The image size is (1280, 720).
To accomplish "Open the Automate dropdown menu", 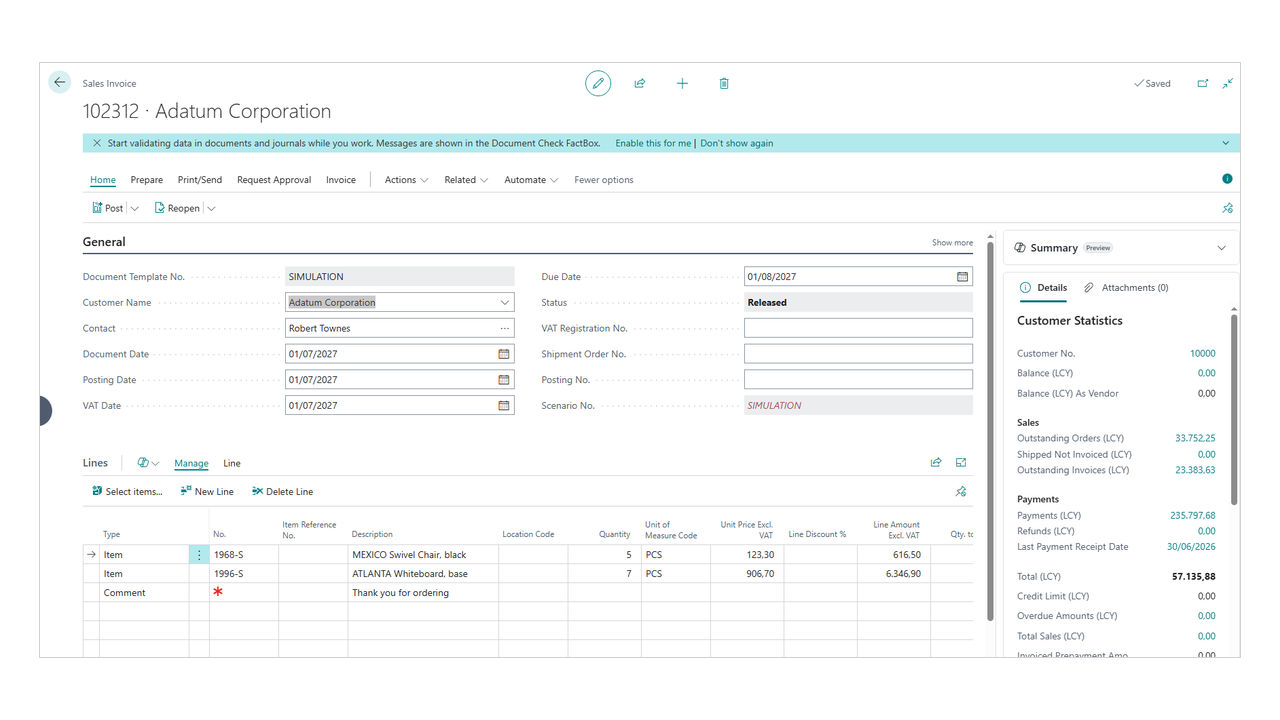I will (x=531, y=180).
